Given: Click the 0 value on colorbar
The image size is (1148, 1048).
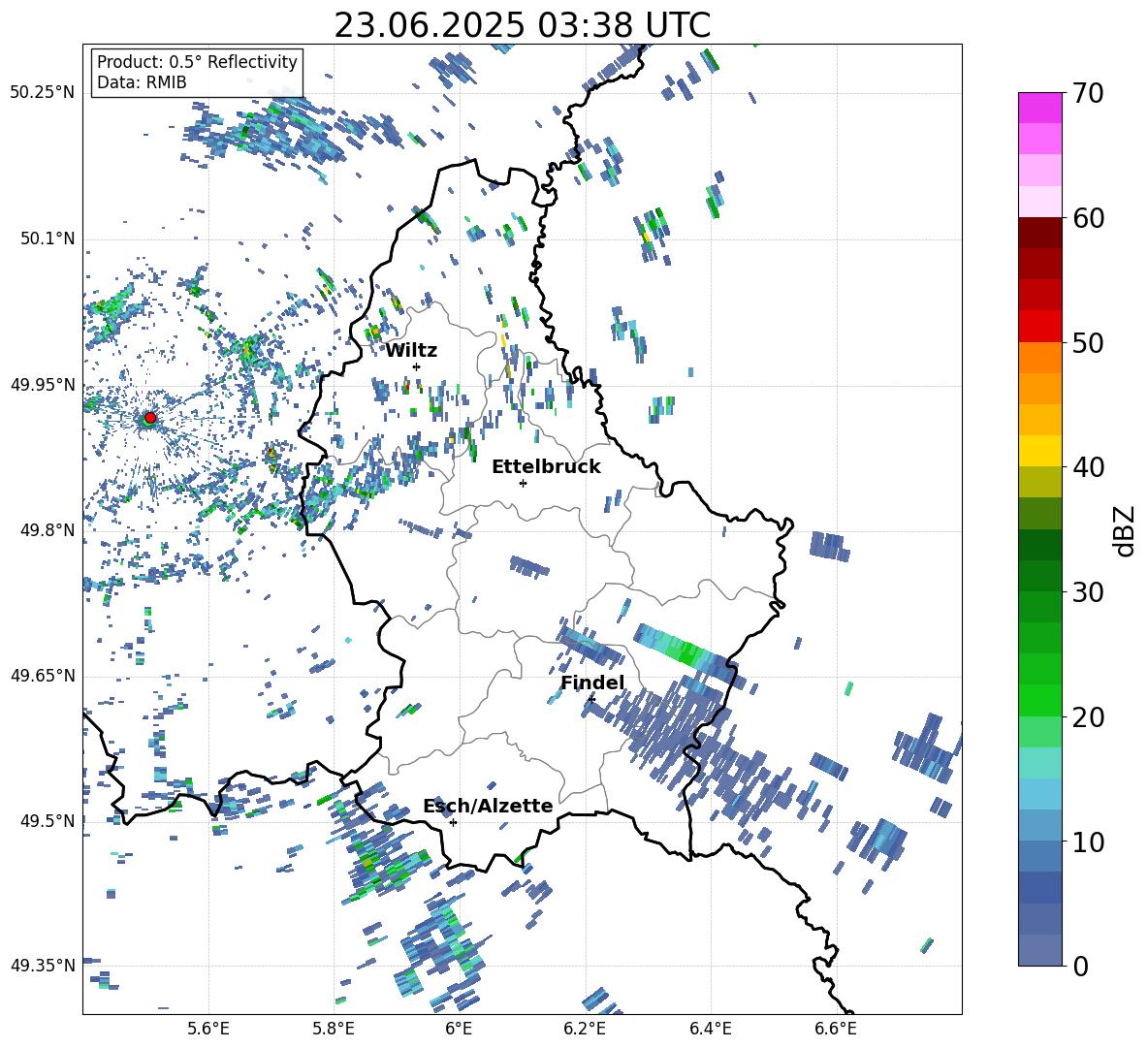Looking at the screenshot, I should [1080, 966].
